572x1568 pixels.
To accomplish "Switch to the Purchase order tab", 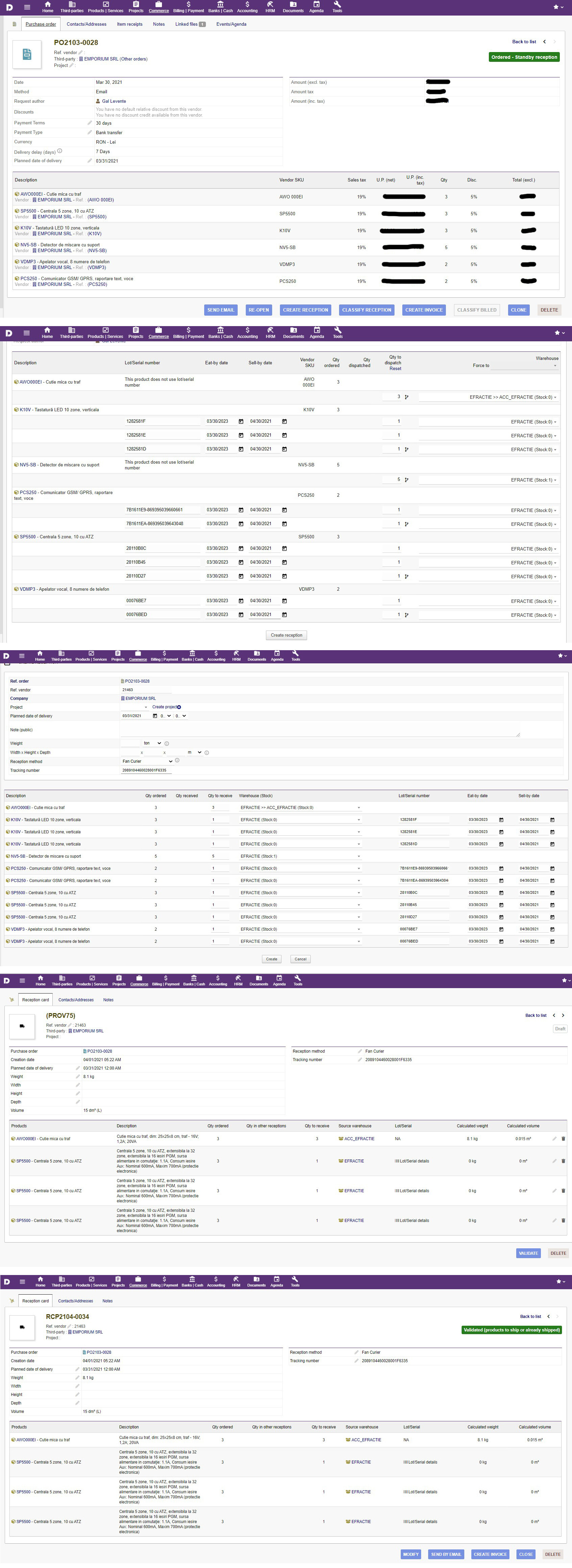I will [x=41, y=24].
